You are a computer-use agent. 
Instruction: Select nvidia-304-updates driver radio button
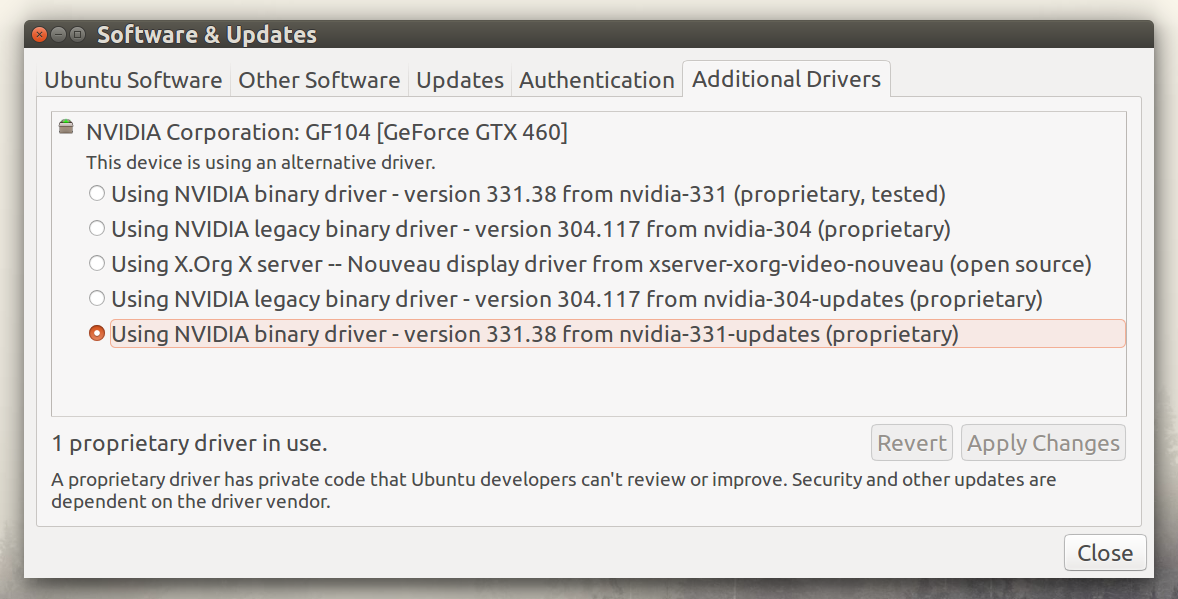97,298
